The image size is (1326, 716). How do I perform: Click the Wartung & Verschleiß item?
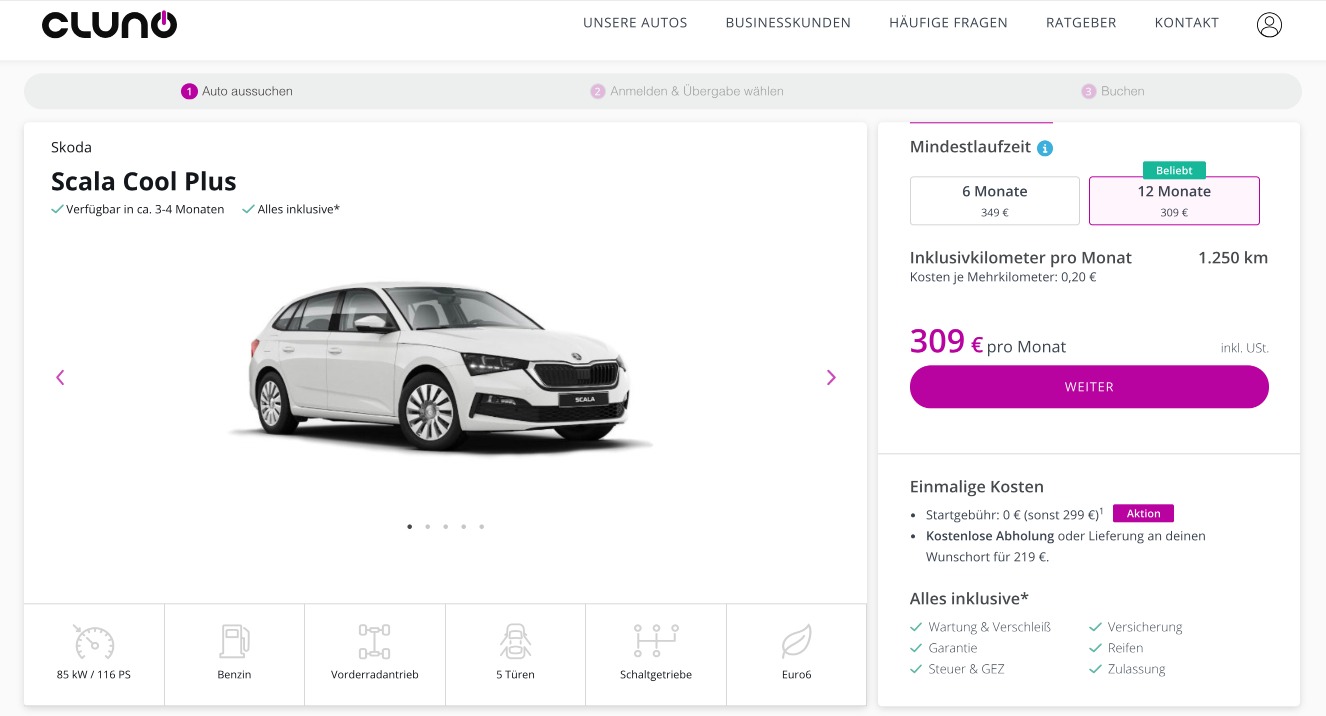[989, 627]
